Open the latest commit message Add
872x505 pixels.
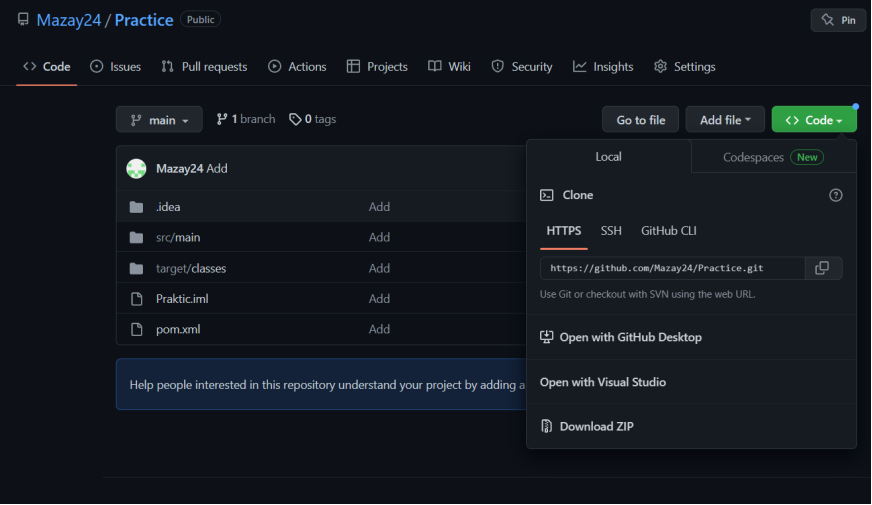217,169
